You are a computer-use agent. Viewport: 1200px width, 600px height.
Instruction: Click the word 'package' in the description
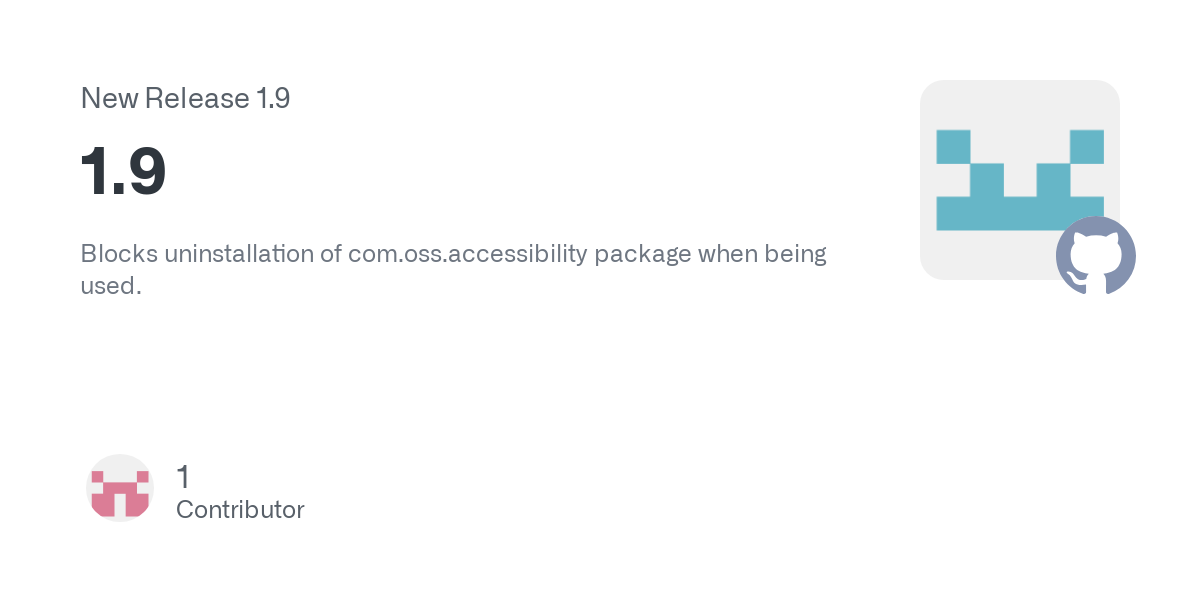(643, 255)
